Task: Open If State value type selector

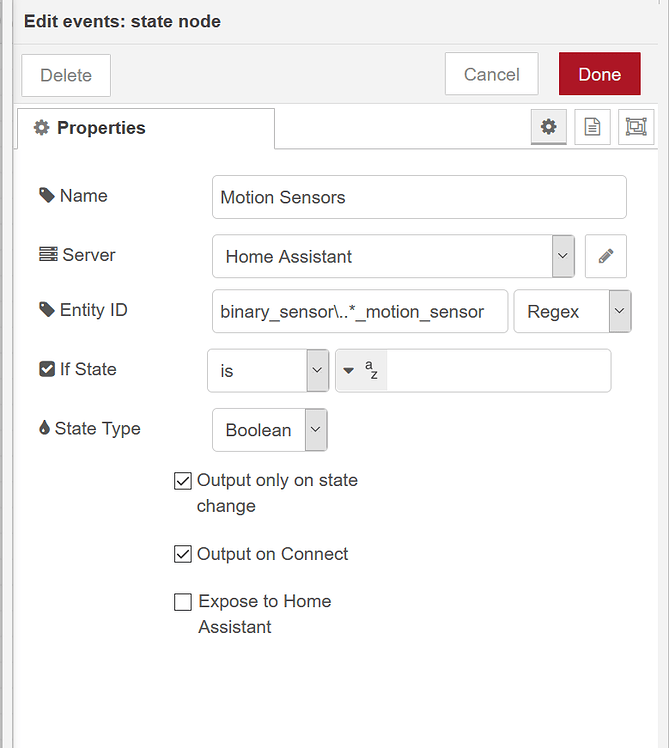Action: (x=361, y=371)
